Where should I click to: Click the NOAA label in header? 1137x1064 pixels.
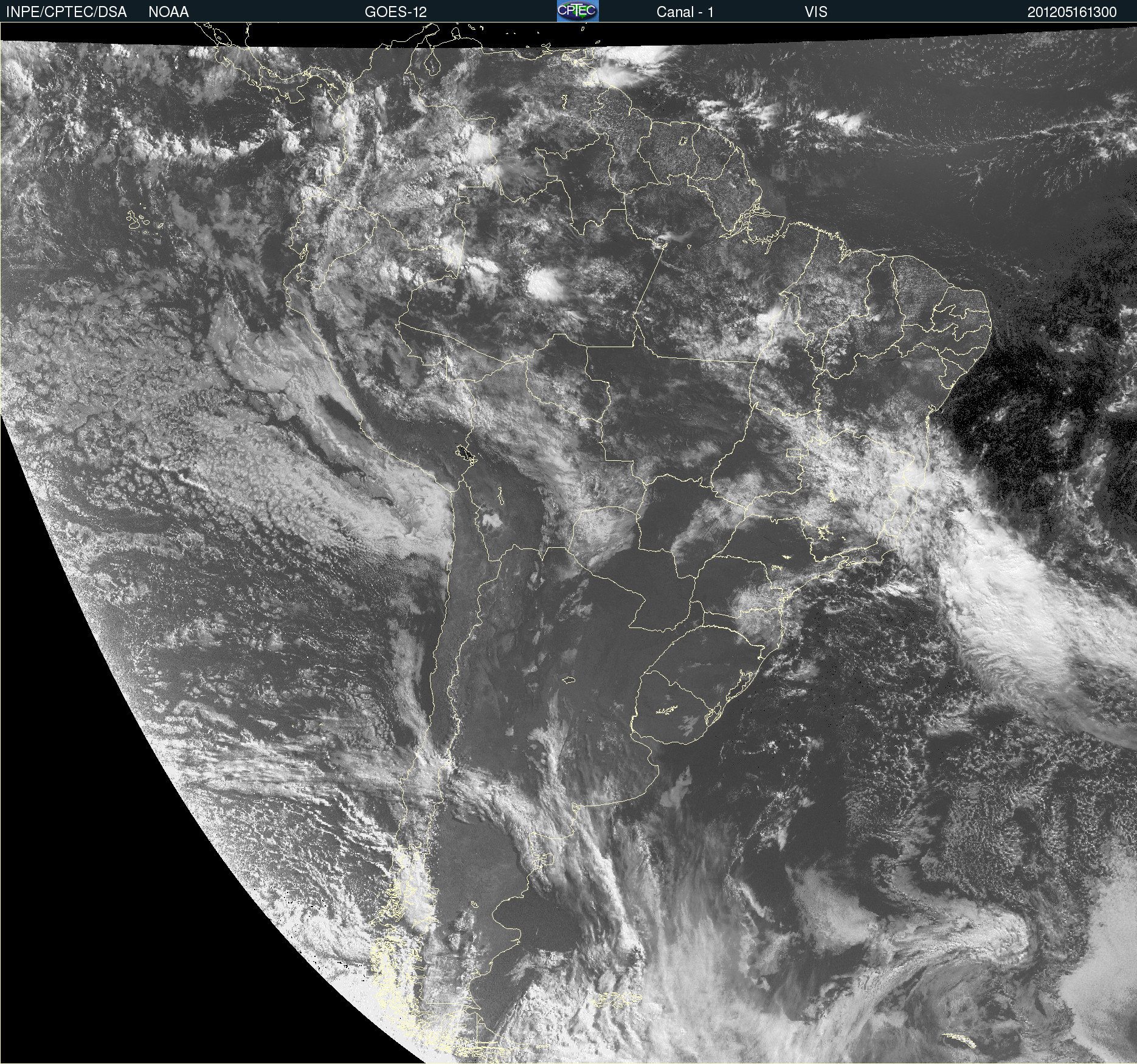[168, 12]
